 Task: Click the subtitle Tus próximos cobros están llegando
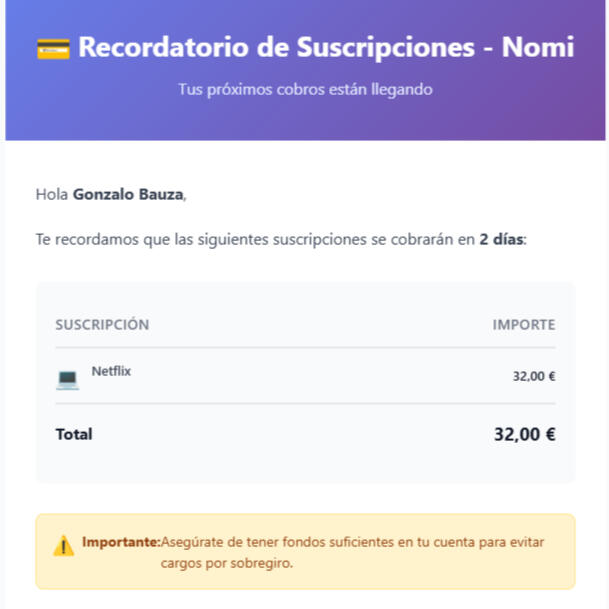(305, 89)
